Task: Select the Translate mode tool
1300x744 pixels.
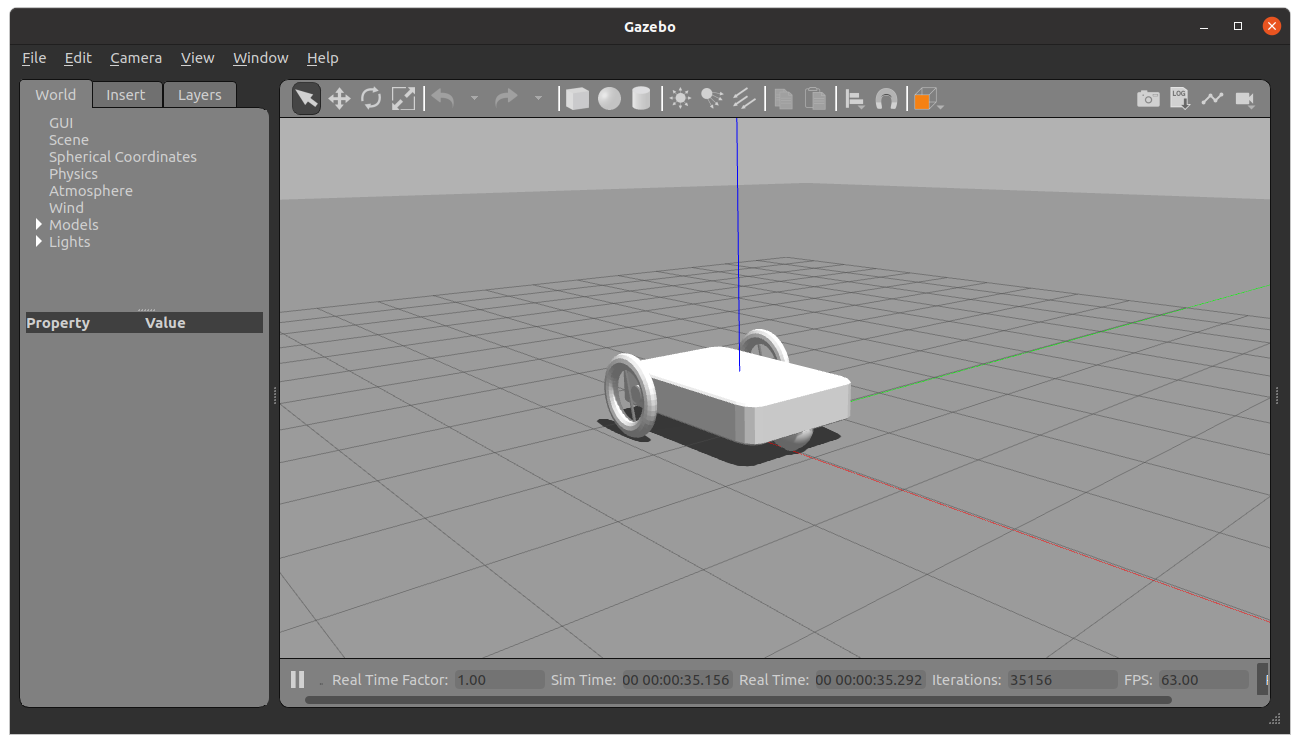Action: click(339, 98)
